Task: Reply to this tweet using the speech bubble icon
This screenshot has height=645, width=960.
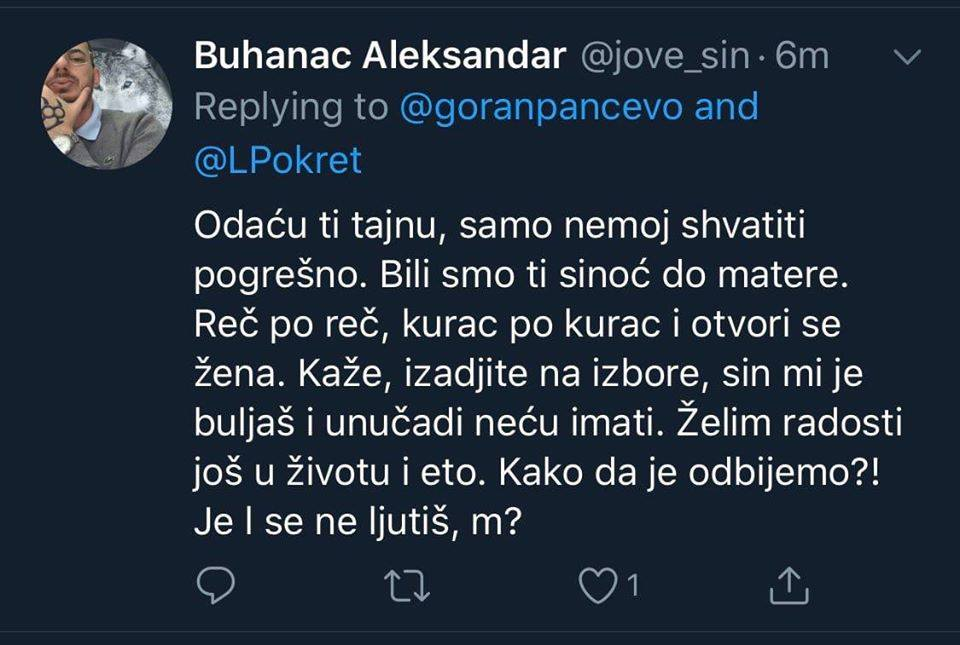Action: 216,585
